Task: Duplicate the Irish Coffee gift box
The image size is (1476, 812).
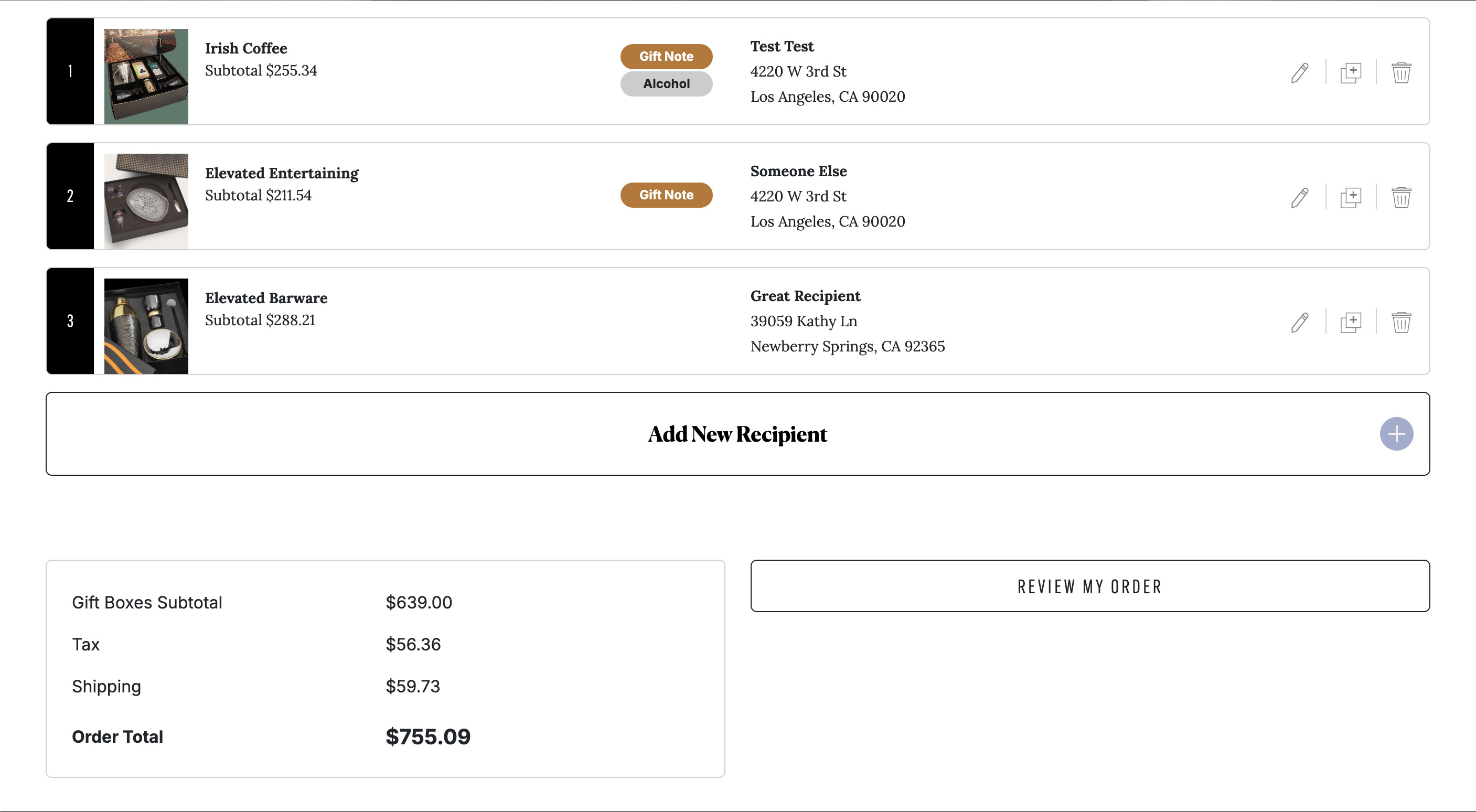Action: (1351, 73)
